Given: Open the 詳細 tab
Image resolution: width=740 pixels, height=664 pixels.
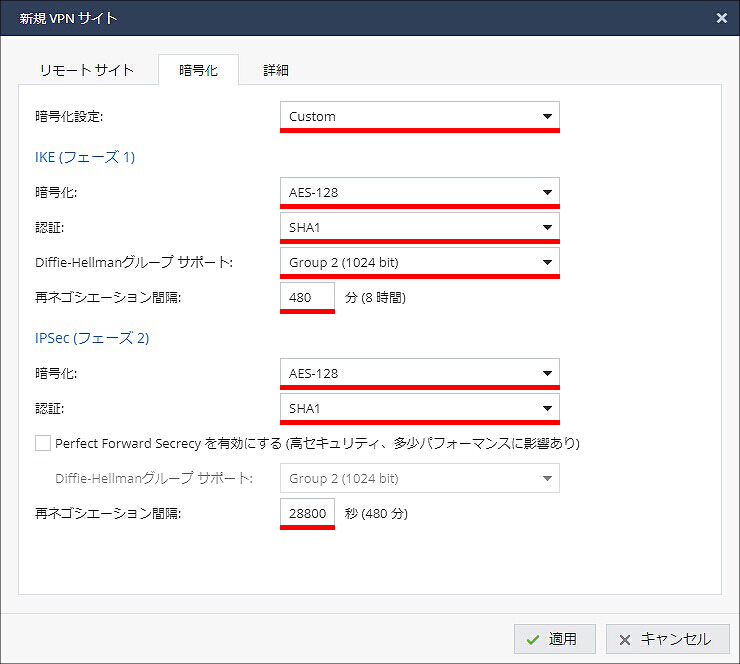Looking at the screenshot, I should pyautogui.click(x=276, y=70).
